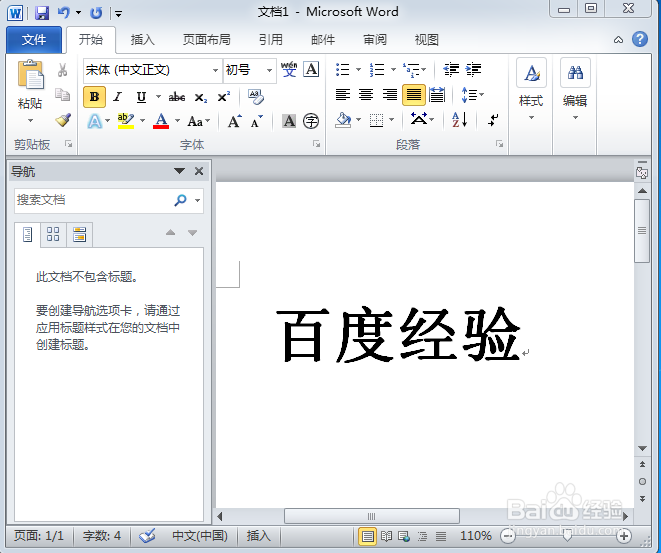Toggle Character Shading button
661x553 pixels.
[x=289, y=121]
